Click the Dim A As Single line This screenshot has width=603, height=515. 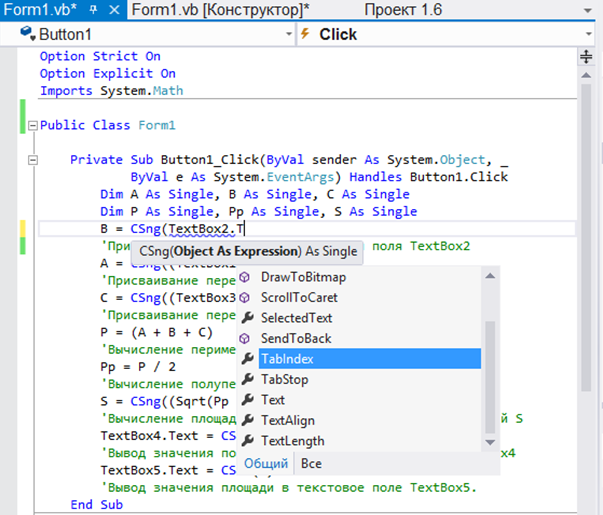(255, 194)
